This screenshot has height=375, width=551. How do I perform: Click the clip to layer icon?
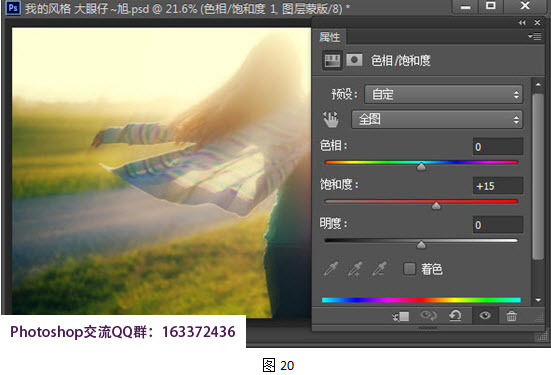tap(401, 316)
